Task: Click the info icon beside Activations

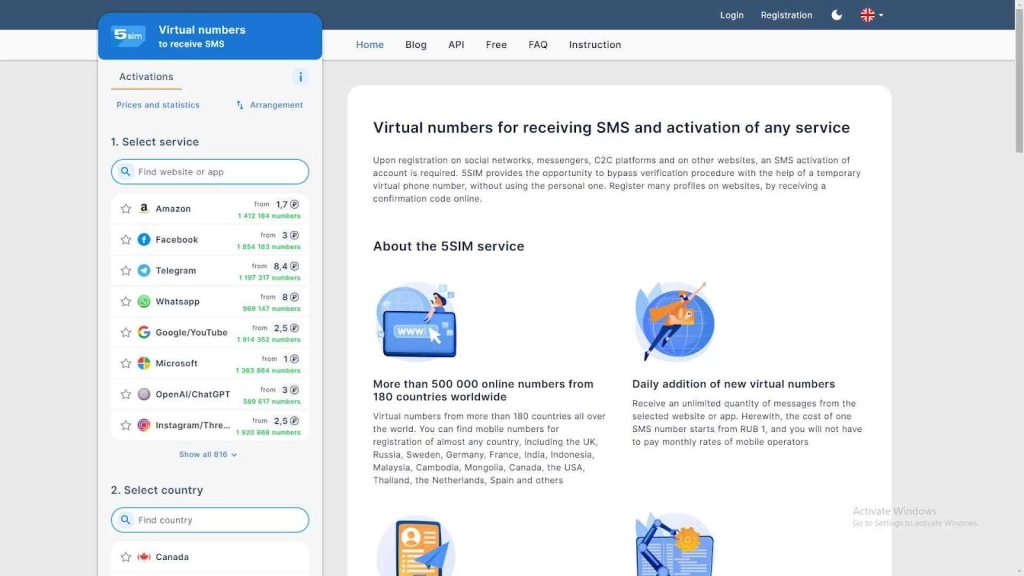Action: pyautogui.click(x=300, y=77)
